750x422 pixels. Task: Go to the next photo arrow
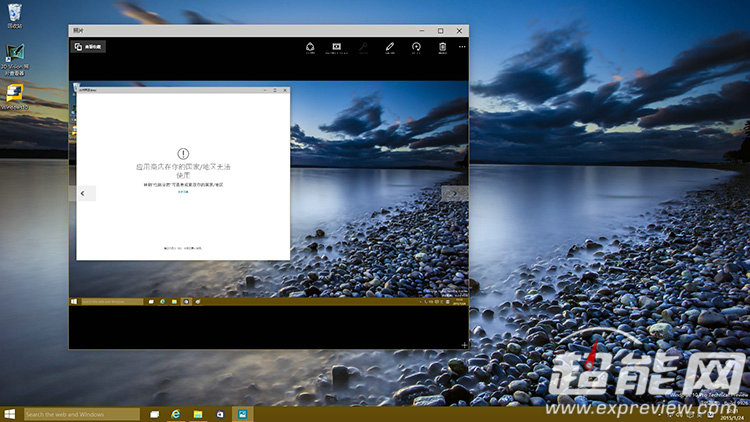(x=455, y=193)
